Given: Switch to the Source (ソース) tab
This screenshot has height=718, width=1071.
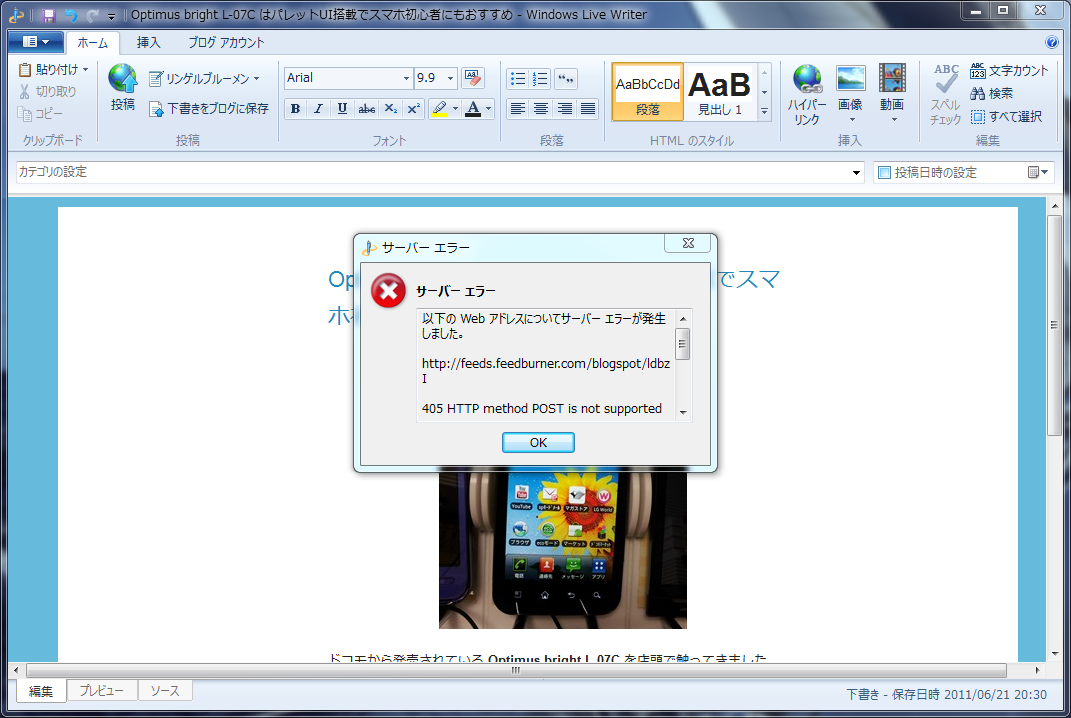Looking at the screenshot, I should click(x=165, y=690).
